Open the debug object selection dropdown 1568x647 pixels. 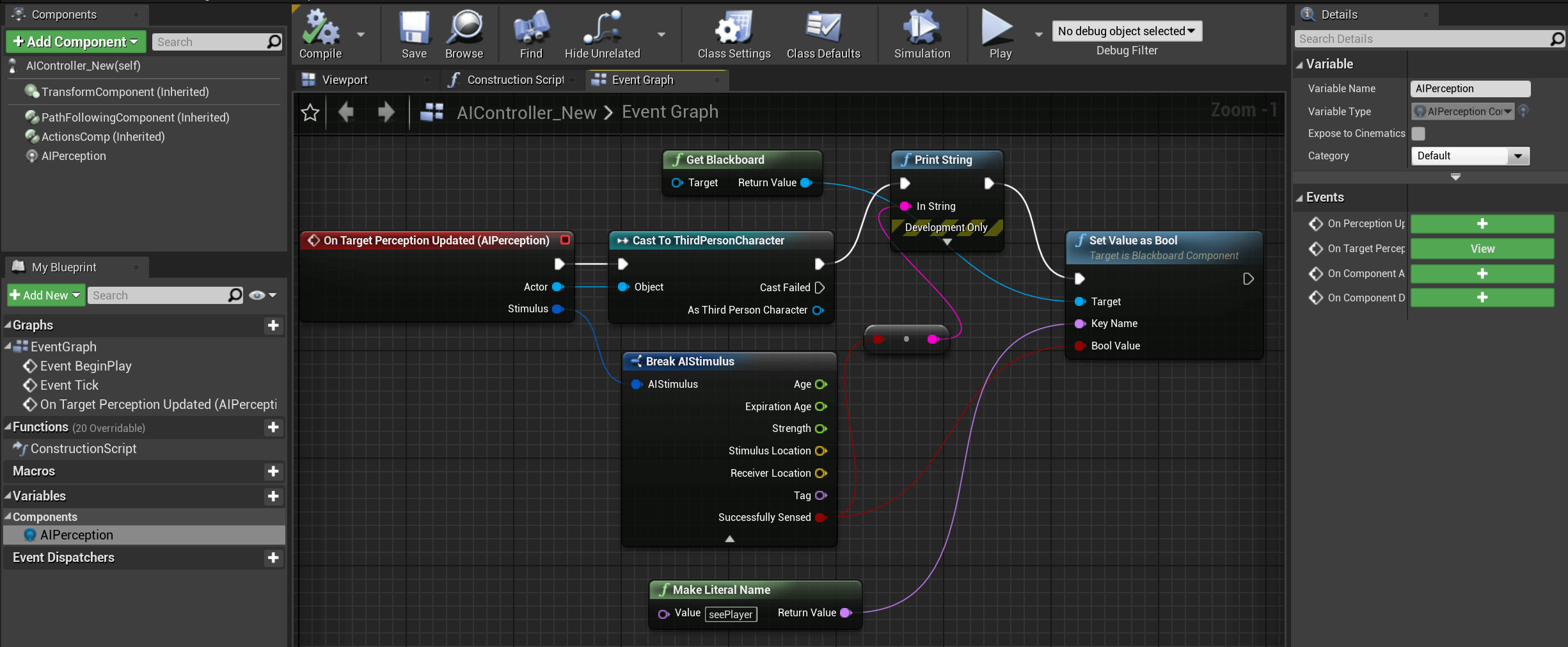click(1127, 31)
